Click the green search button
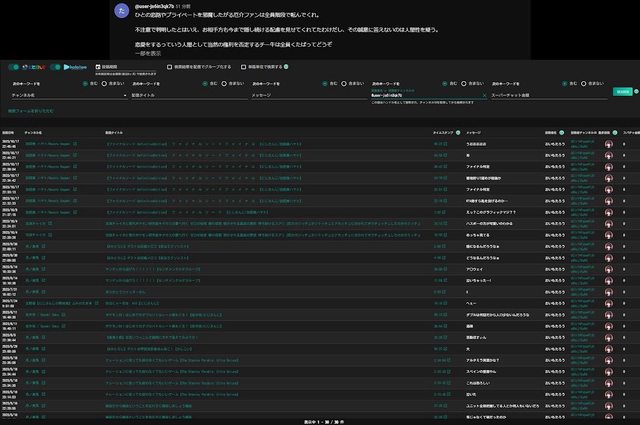Viewport: 640px width, 425px height. click(622, 91)
